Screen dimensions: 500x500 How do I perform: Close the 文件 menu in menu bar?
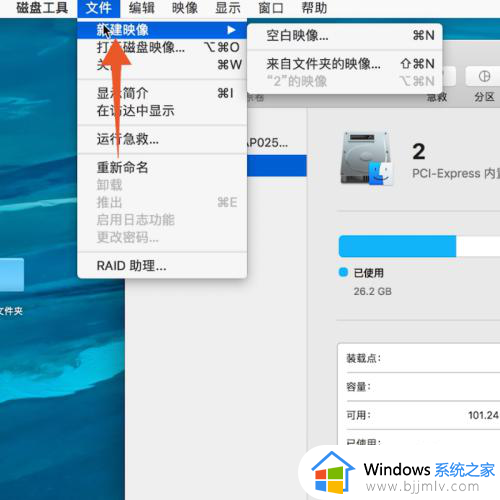coord(99,8)
